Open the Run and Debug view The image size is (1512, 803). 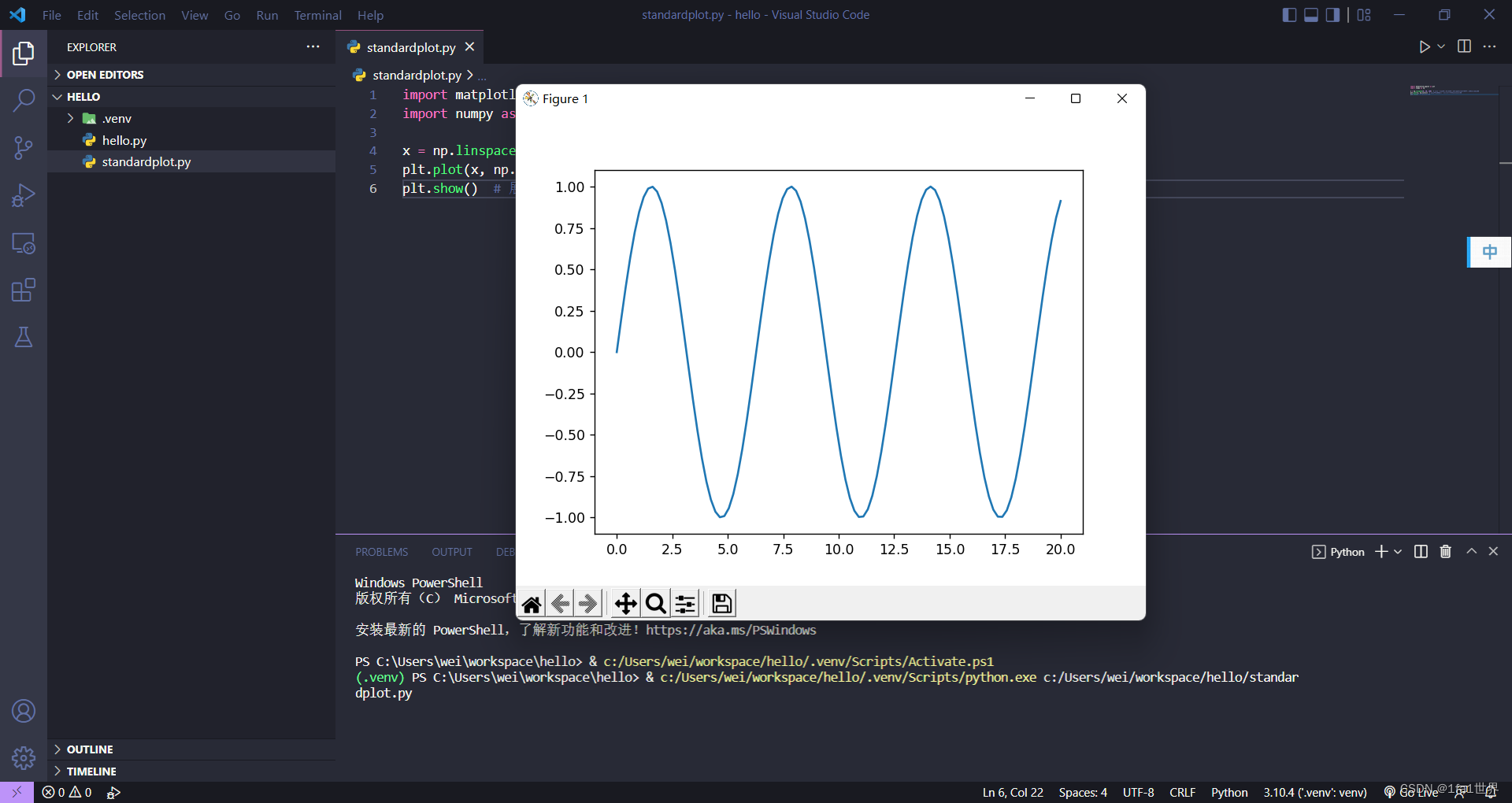click(24, 195)
